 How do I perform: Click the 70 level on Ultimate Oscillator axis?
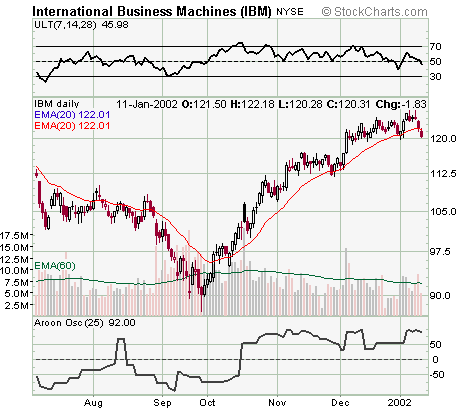point(436,46)
